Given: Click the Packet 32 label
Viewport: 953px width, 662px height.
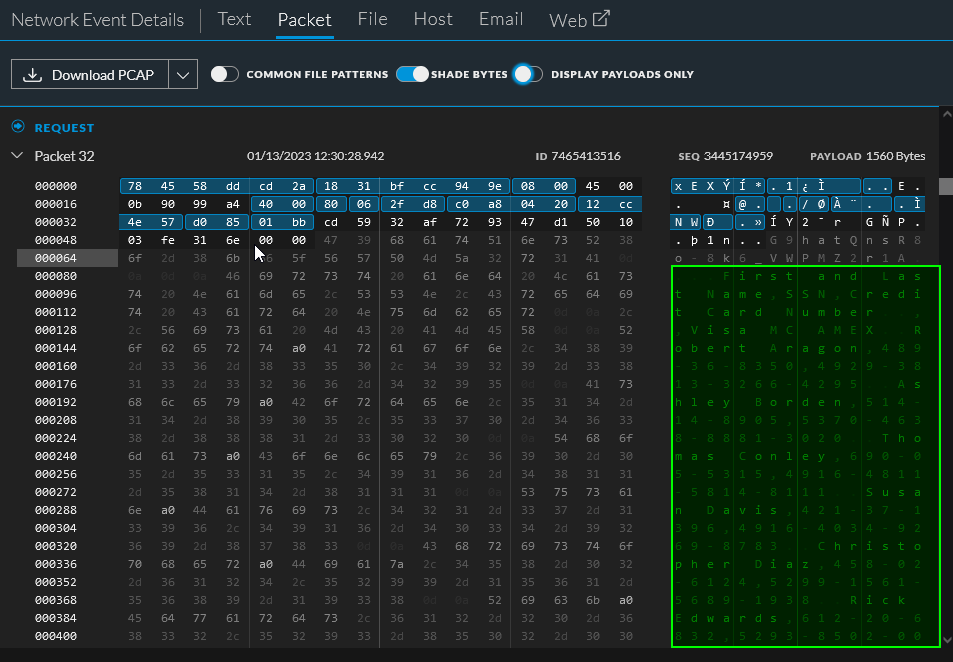Looking at the screenshot, I should coord(64,156).
